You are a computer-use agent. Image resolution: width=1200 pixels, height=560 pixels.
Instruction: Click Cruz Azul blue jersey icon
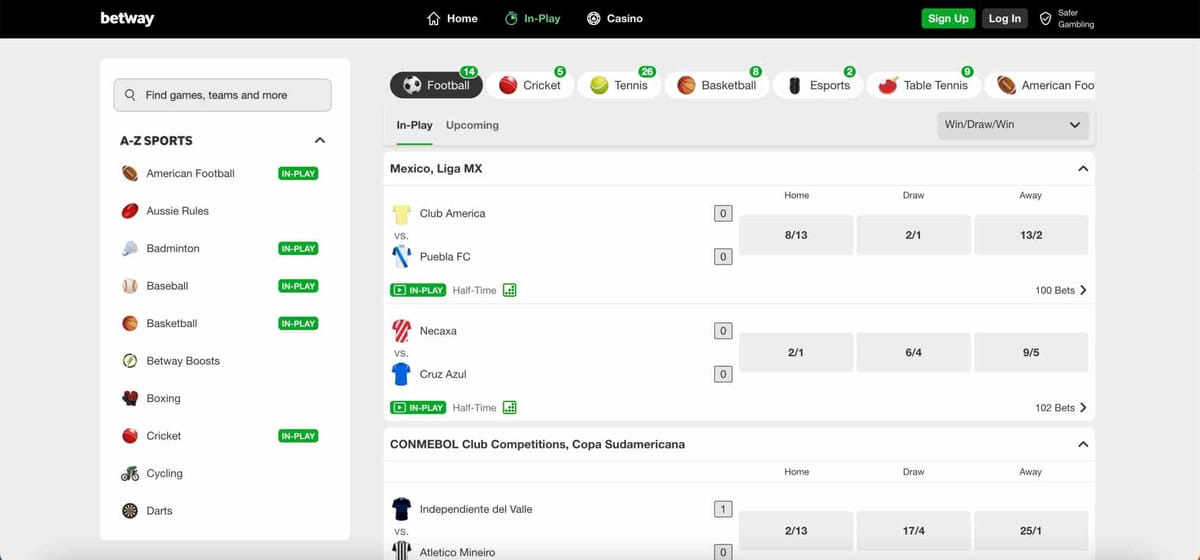[401, 374]
